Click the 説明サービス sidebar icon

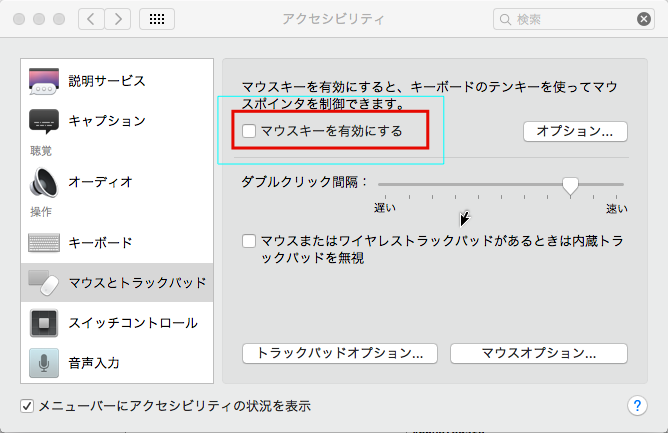click(44, 81)
